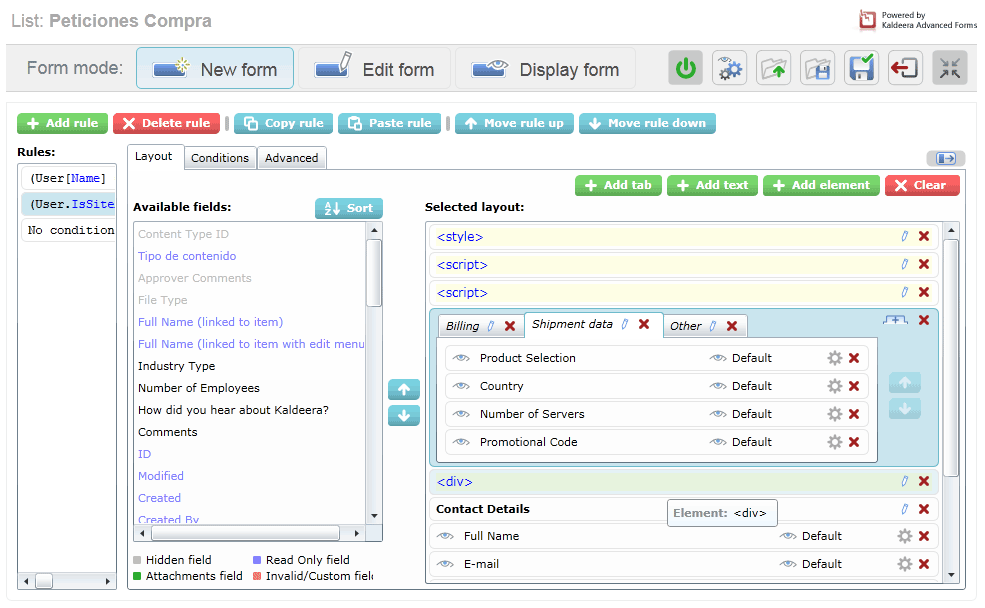985x608 pixels.
Task: Click Move rule down button
Action: (647, 123)
